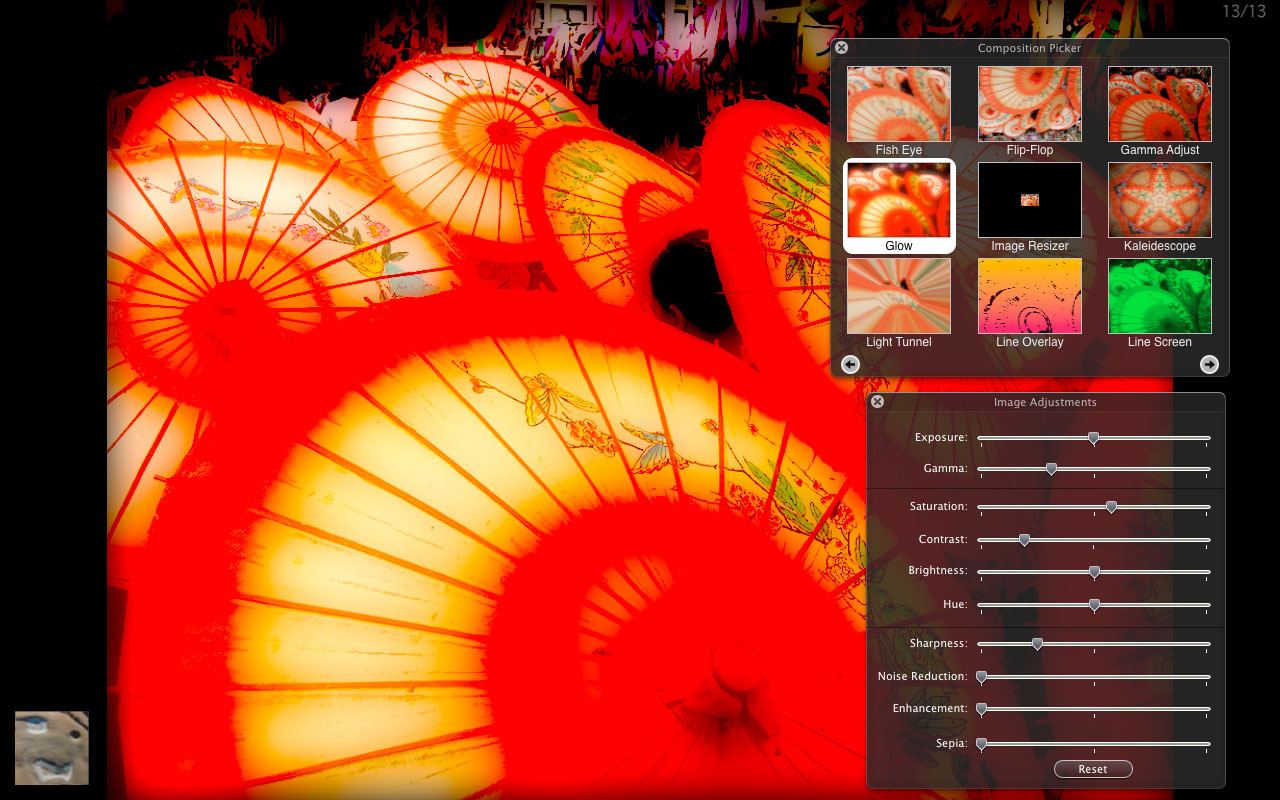Click the Sharpness slider handle
Image resolution: width=1280 pixels, height=800 pixels.
[1037, 644]
